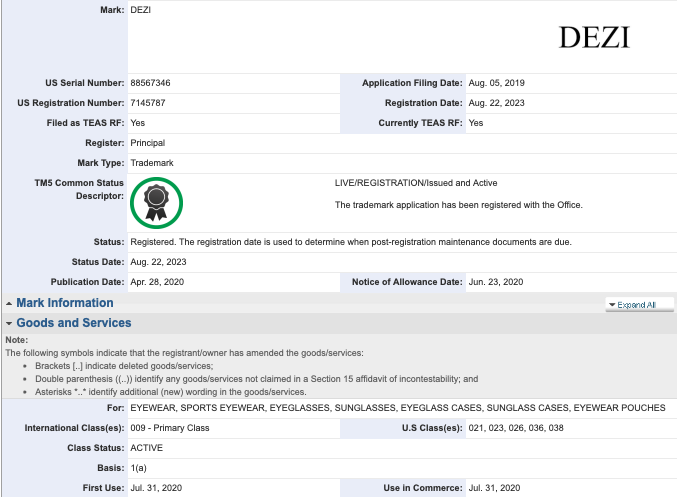Click publication date Apr. 28, 2020
This screenshot has width=677, height=497.
pyautogui.click(x=157, y=282)
